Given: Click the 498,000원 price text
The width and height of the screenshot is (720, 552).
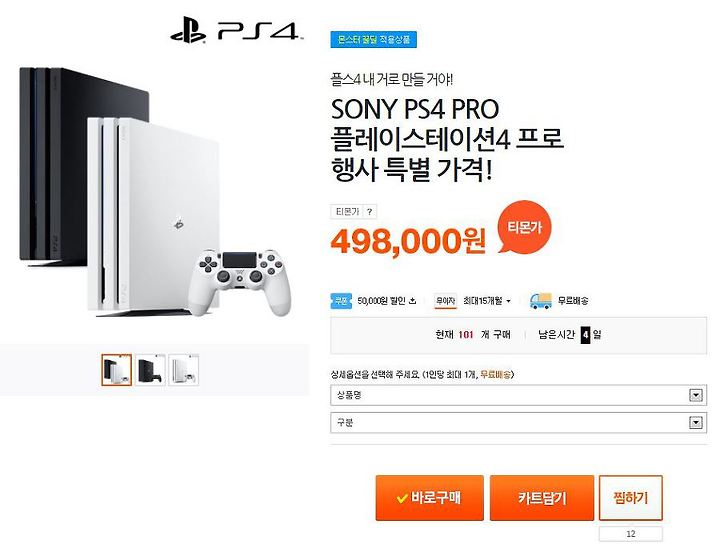Looking at the screenshot, I should coord(408,241).
